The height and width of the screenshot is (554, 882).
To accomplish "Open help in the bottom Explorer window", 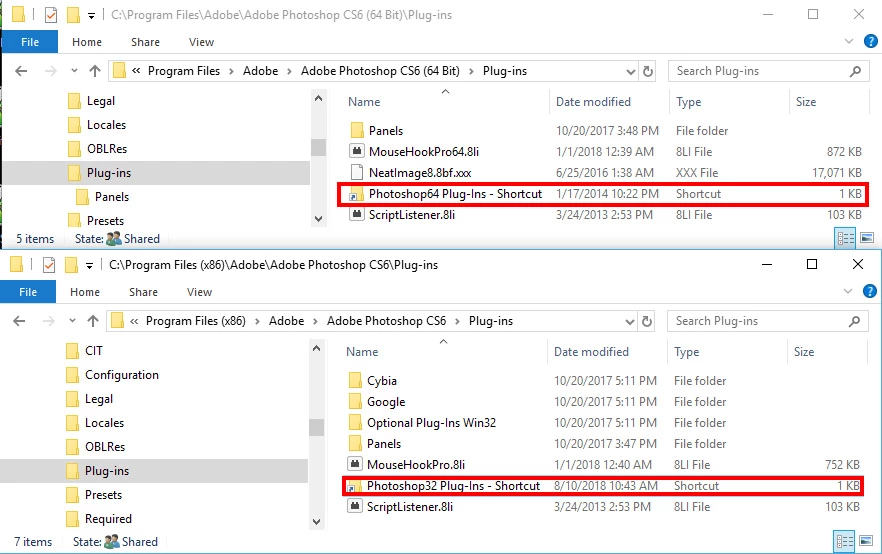I will (x=870, y=291).
